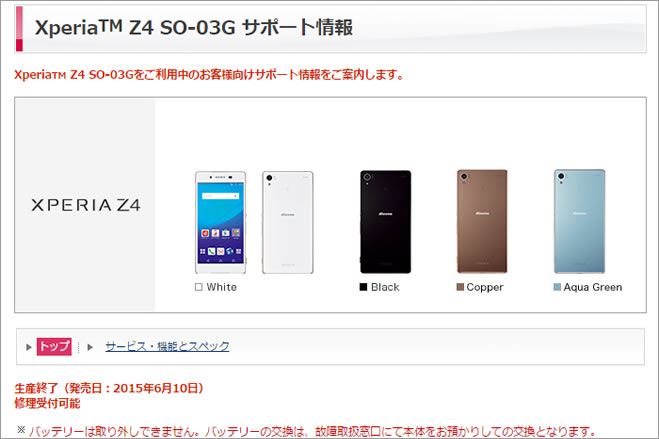Click the 生産終了 release date notice text

point(109,388)
